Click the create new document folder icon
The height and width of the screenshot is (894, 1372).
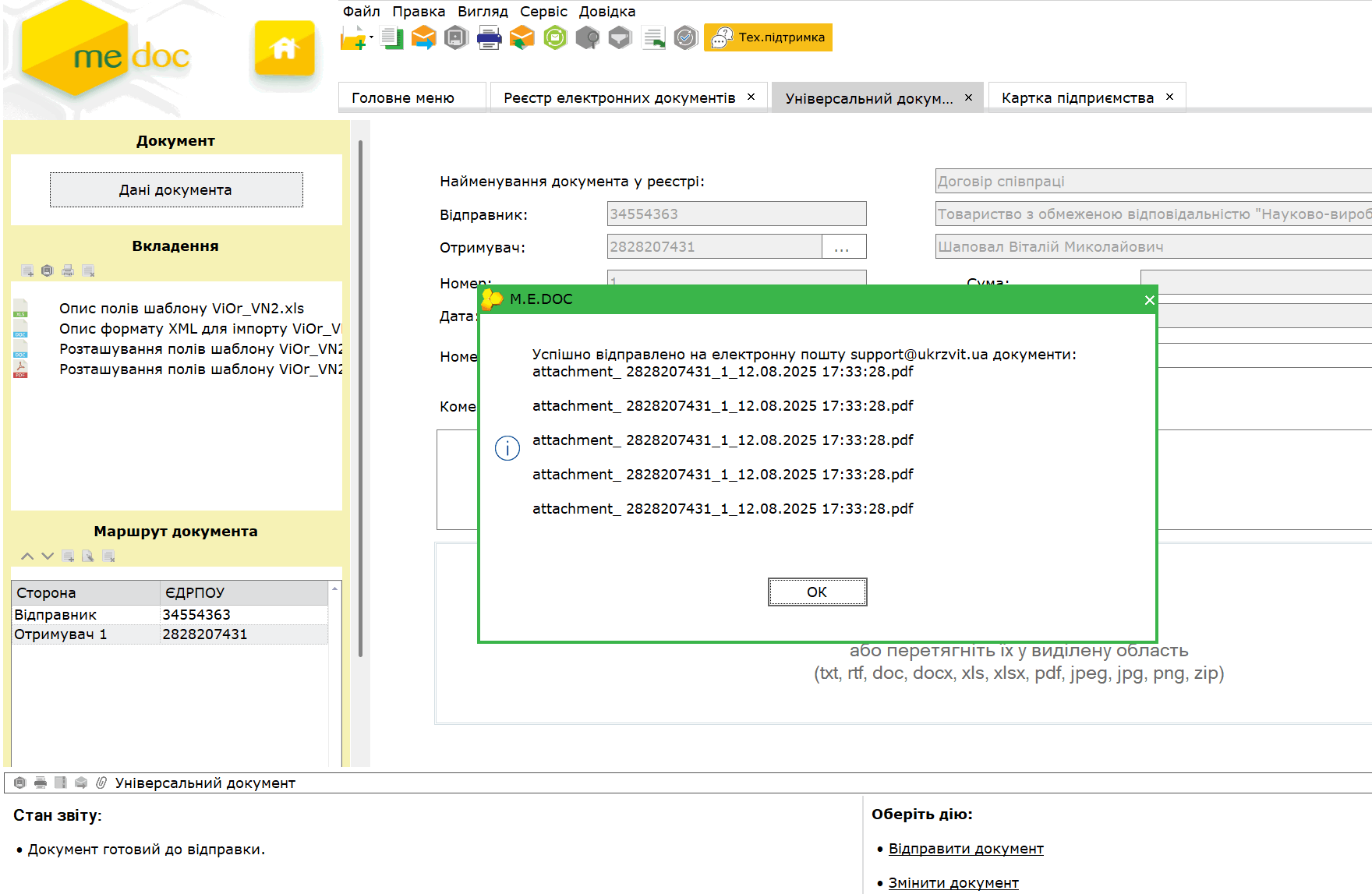[x=353, y=37]
